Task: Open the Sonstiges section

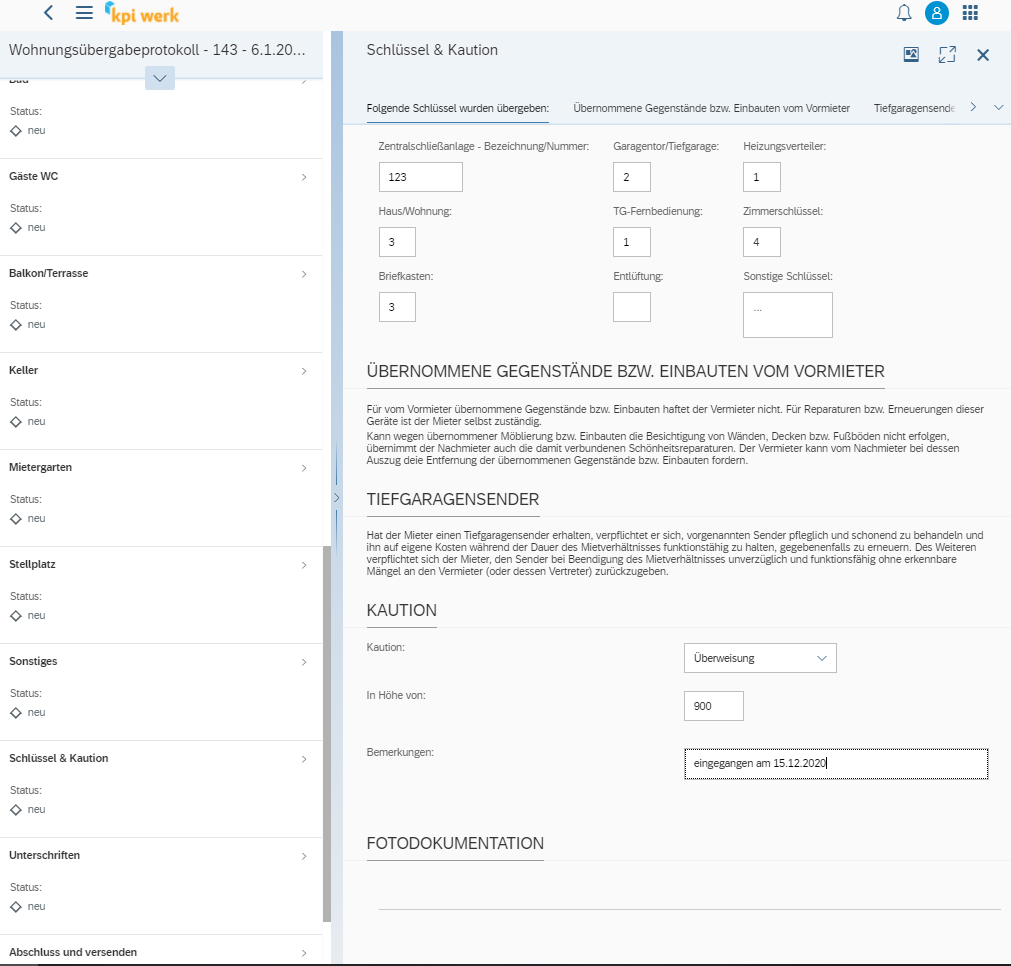Action: coord(161,693)
